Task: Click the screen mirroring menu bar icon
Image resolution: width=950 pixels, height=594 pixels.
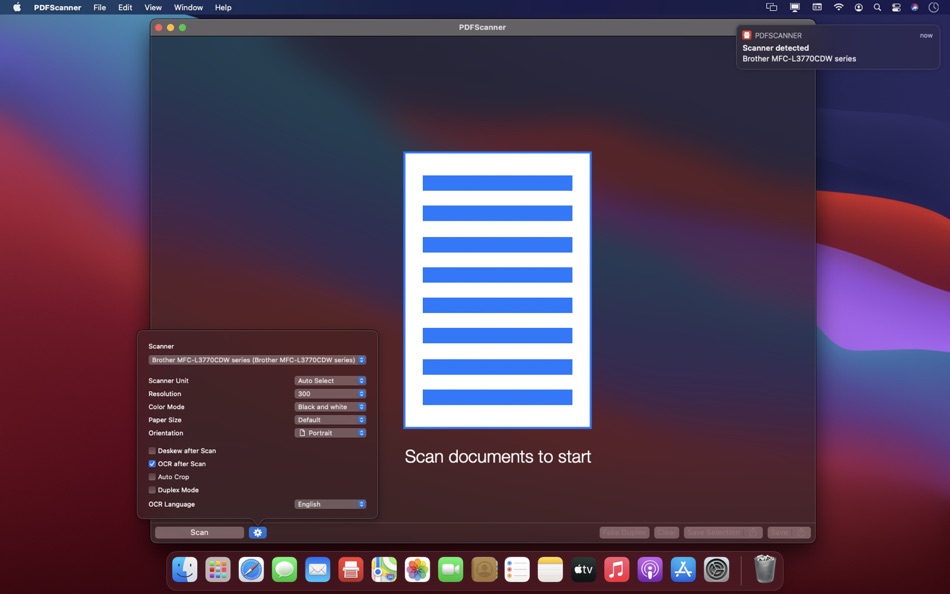Action: tap(771, 7)
